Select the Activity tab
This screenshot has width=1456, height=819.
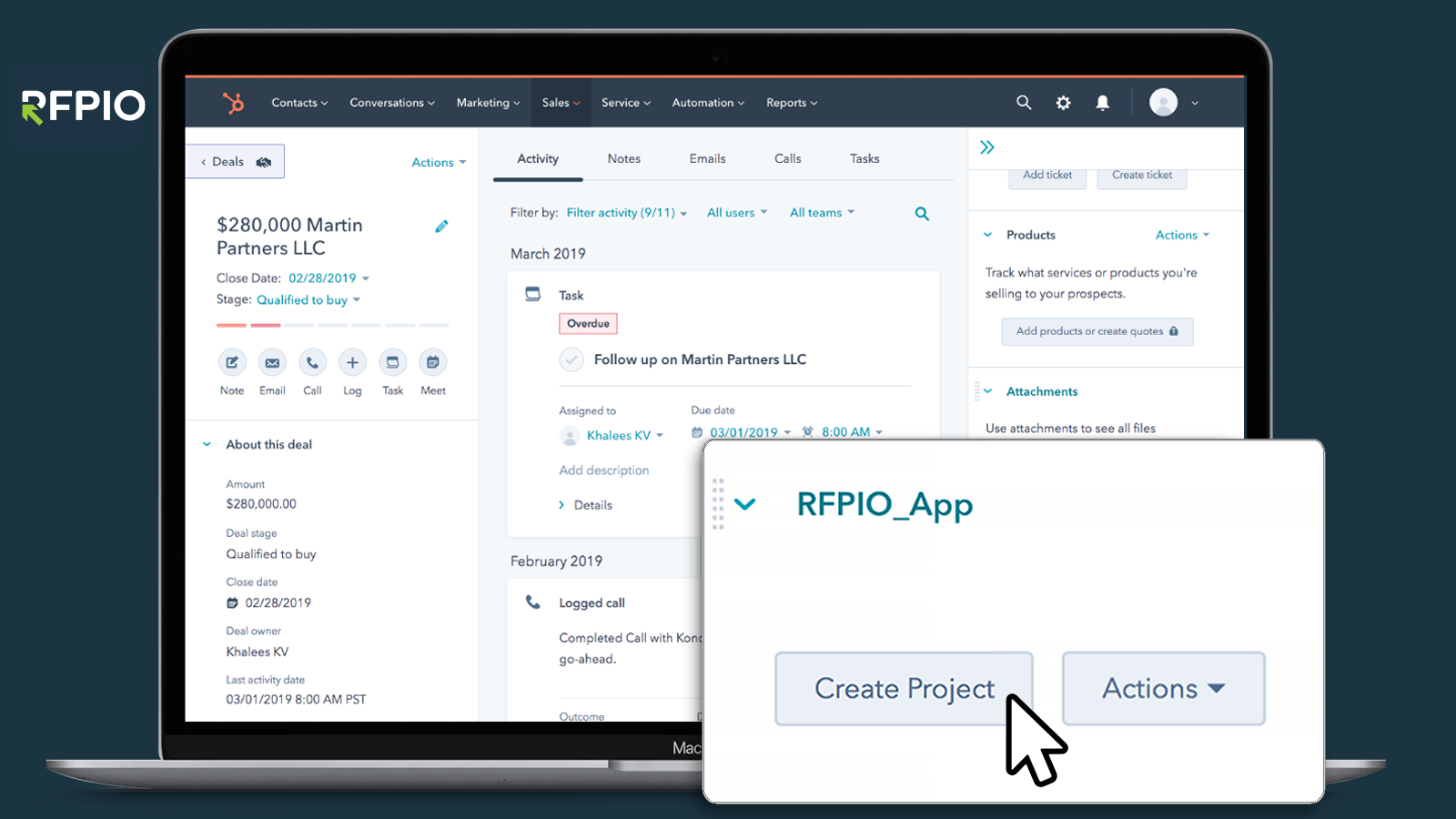pos(538,158)
